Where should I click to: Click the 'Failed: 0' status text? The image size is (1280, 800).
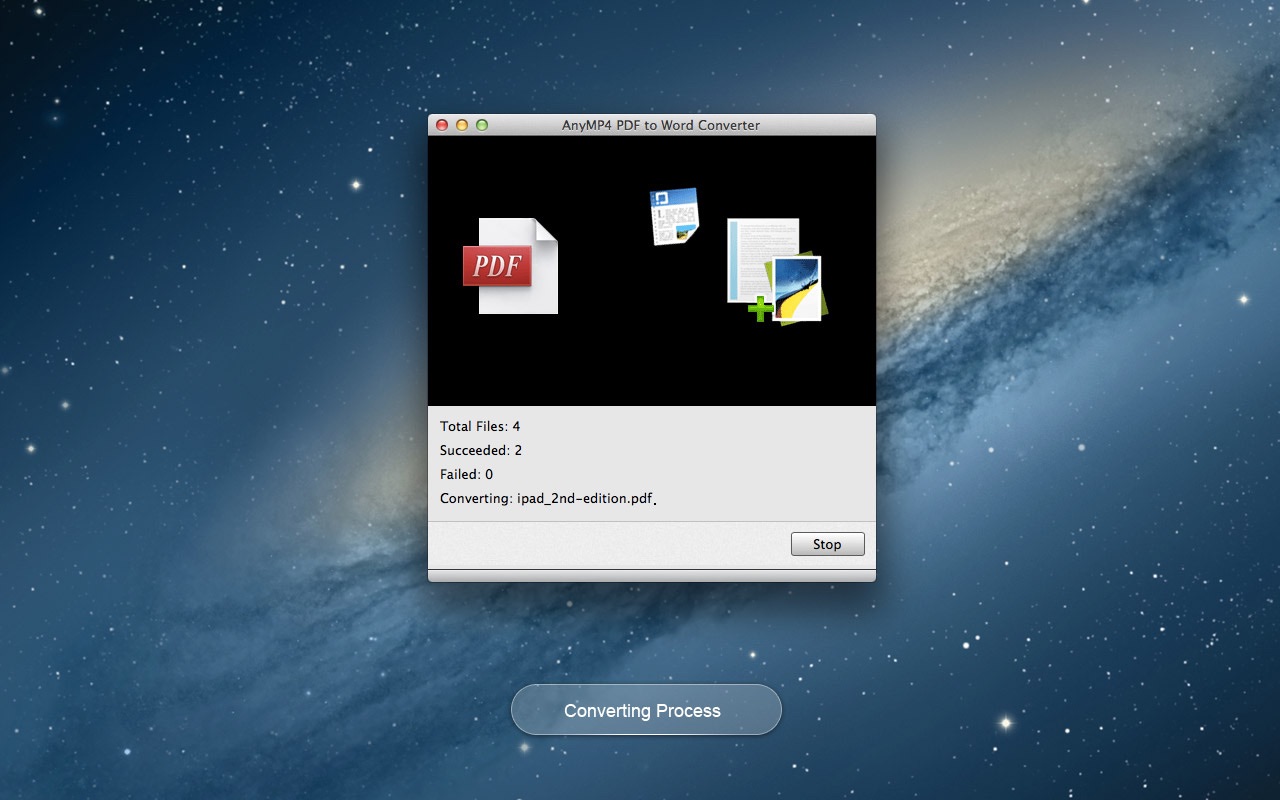[x=466, y=474]
